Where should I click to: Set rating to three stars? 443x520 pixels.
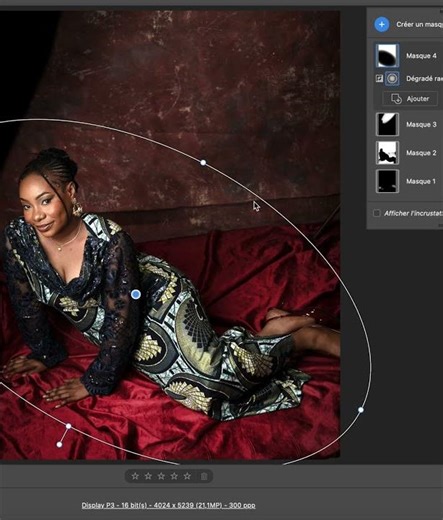(x=161, y=476)
